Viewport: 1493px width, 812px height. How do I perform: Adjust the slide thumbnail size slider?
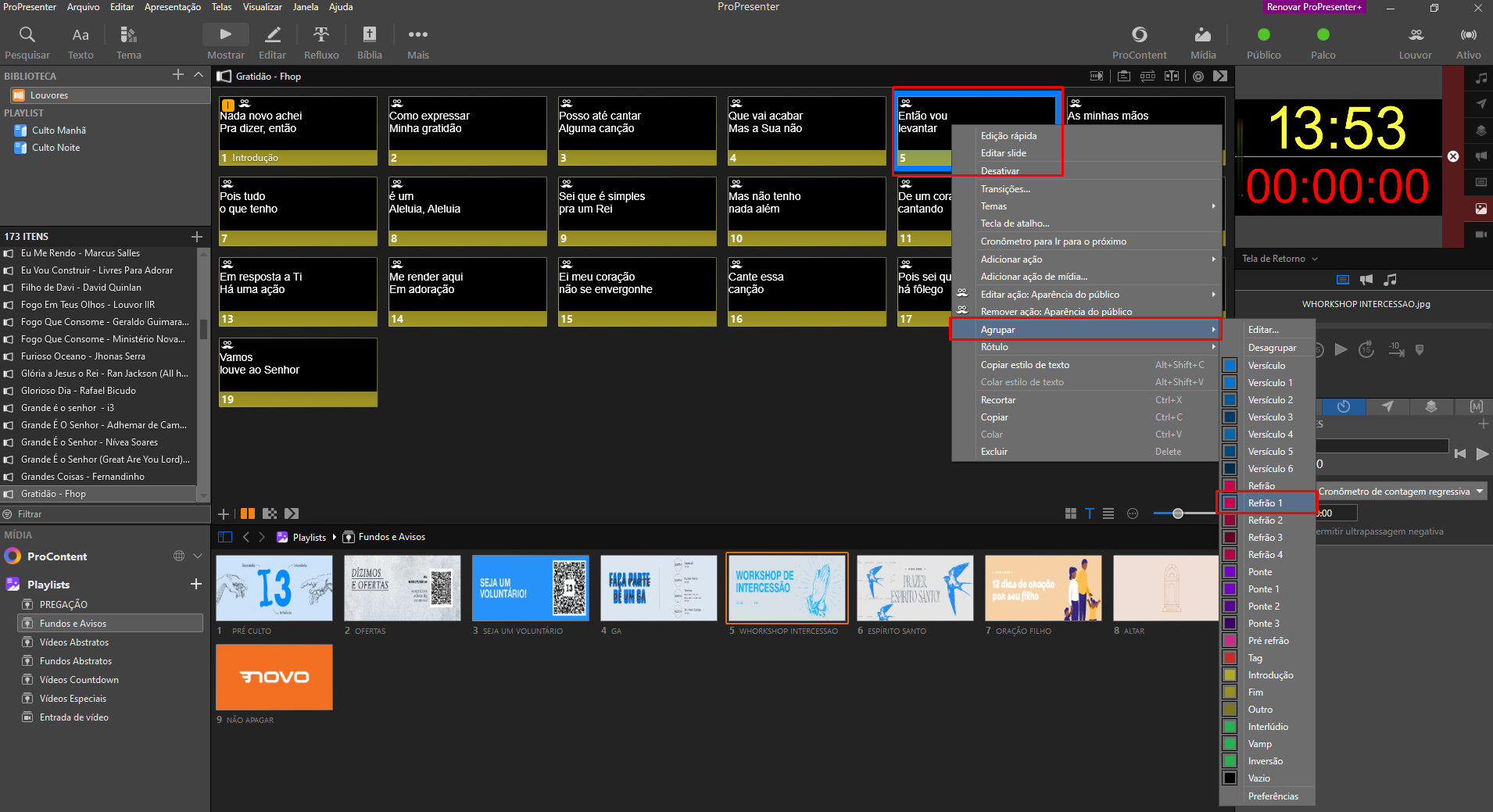(x=1177, y=513)
